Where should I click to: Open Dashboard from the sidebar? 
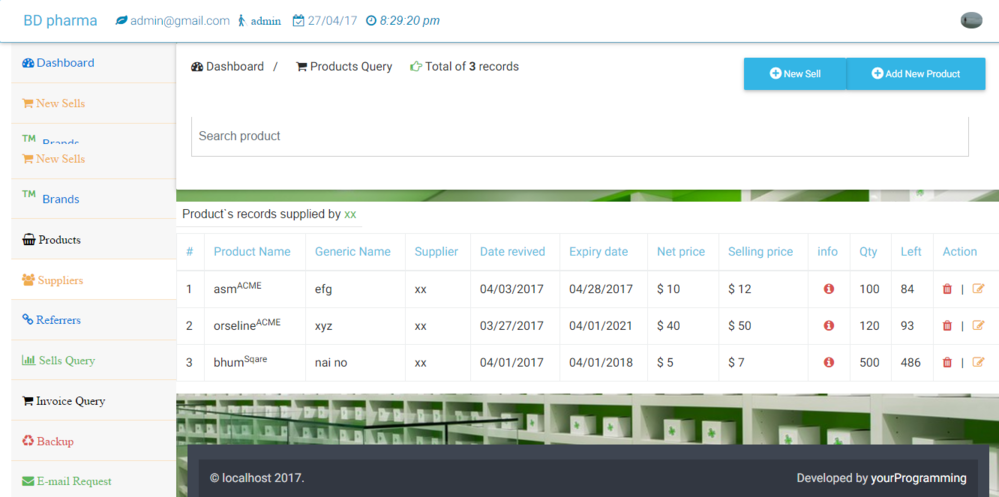click(65, 63)
